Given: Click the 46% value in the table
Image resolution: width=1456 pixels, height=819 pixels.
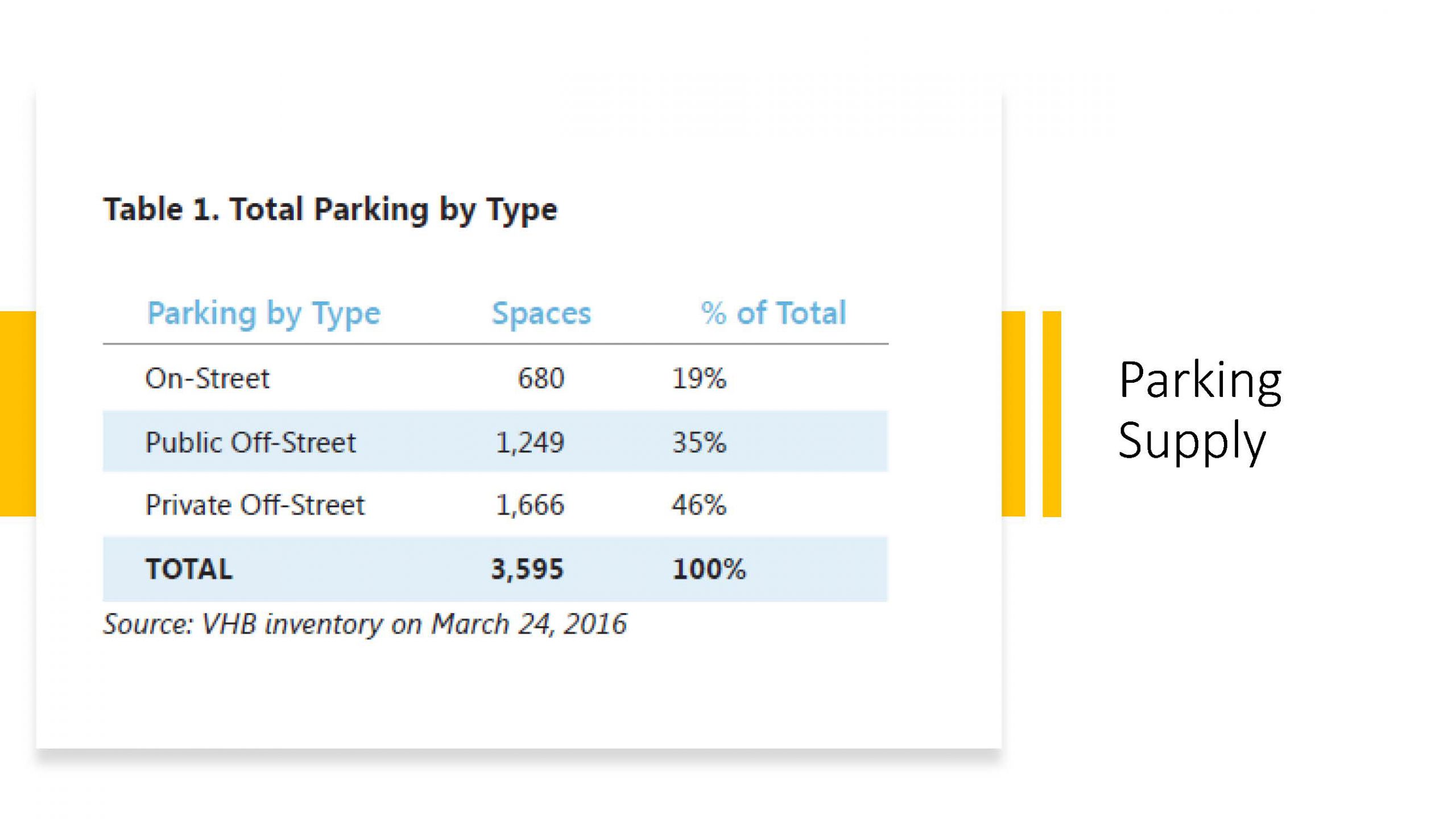Looking at the screenshot, I should [699, 504].
